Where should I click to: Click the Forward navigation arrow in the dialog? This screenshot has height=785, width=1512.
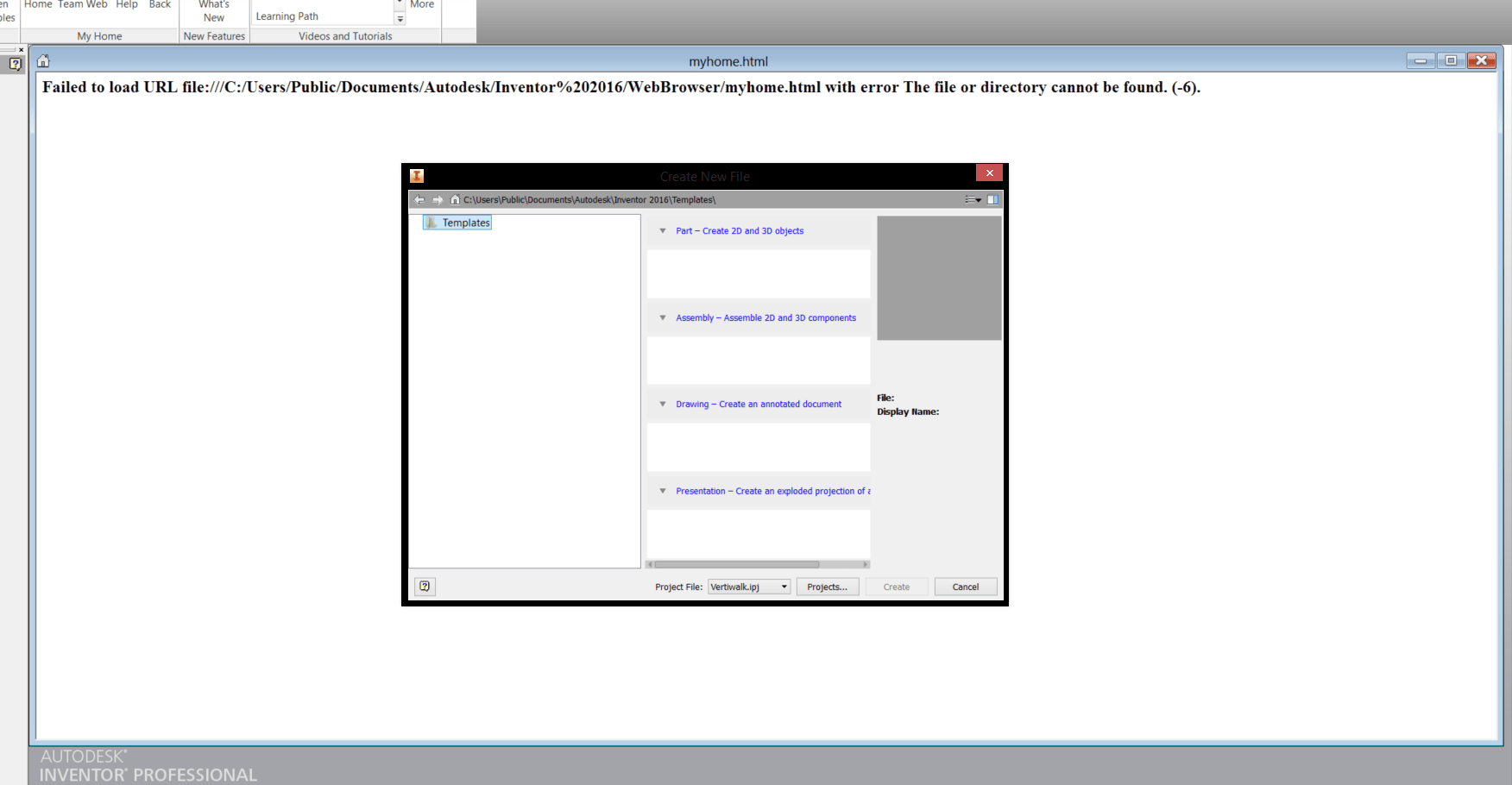pos(438,199)
